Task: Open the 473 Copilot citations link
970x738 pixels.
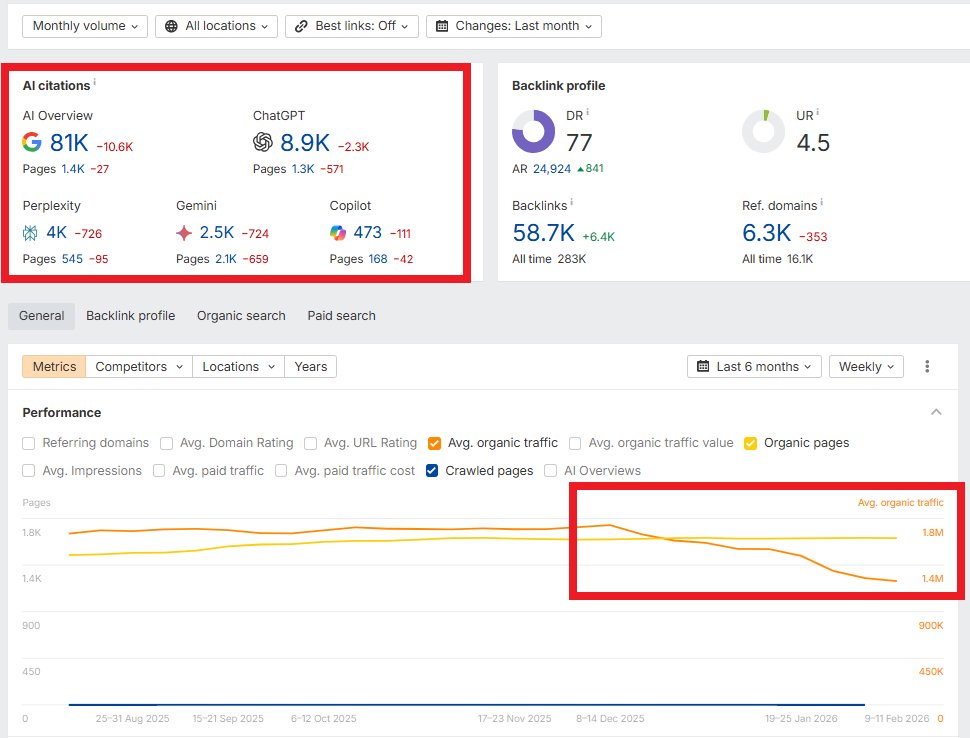Action: coord(367,233)
